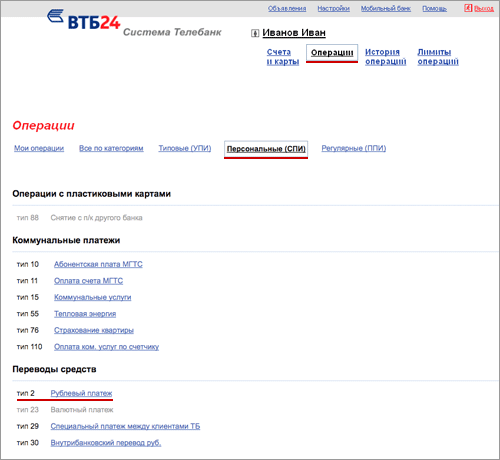
Task: Switch to the Мои операции tab
Action: click(39, 148)
